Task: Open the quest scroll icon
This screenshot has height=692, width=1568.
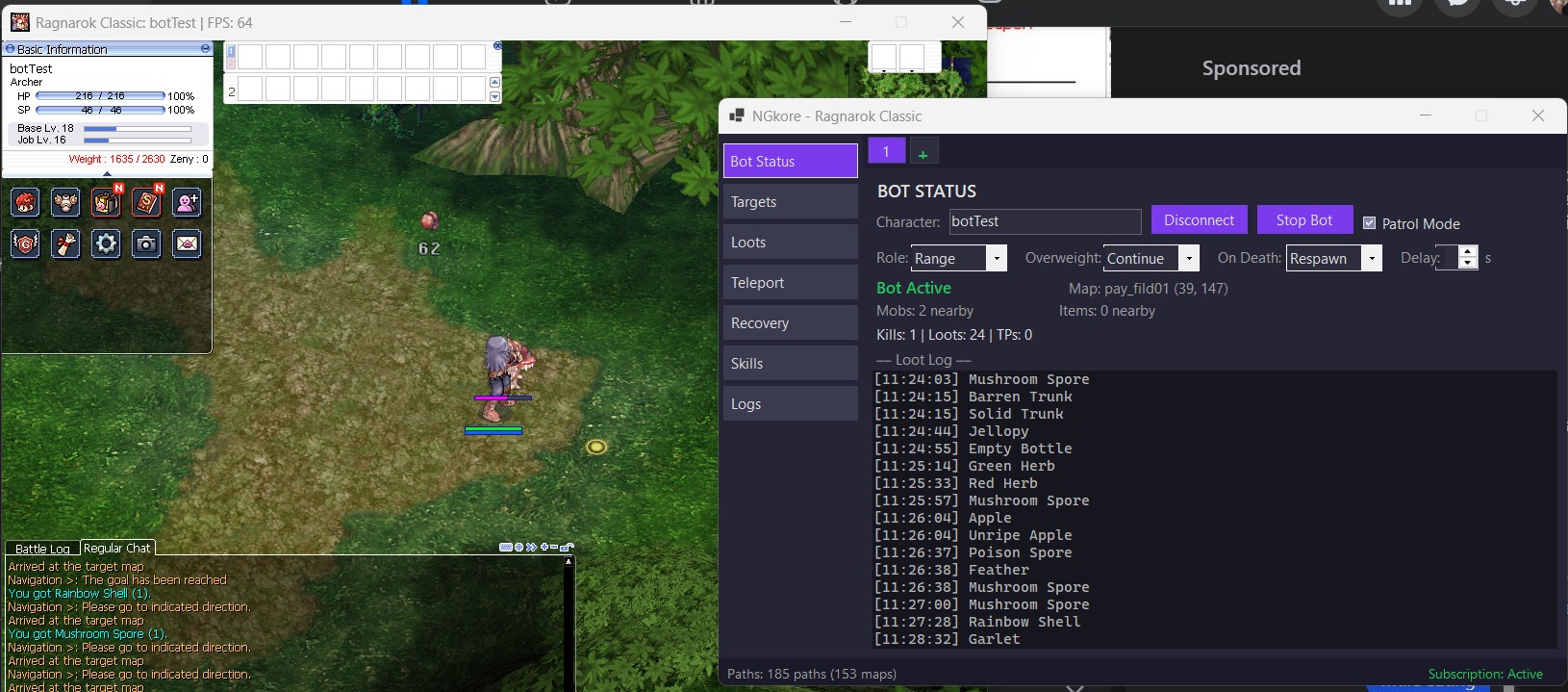Action: (66, 243)
